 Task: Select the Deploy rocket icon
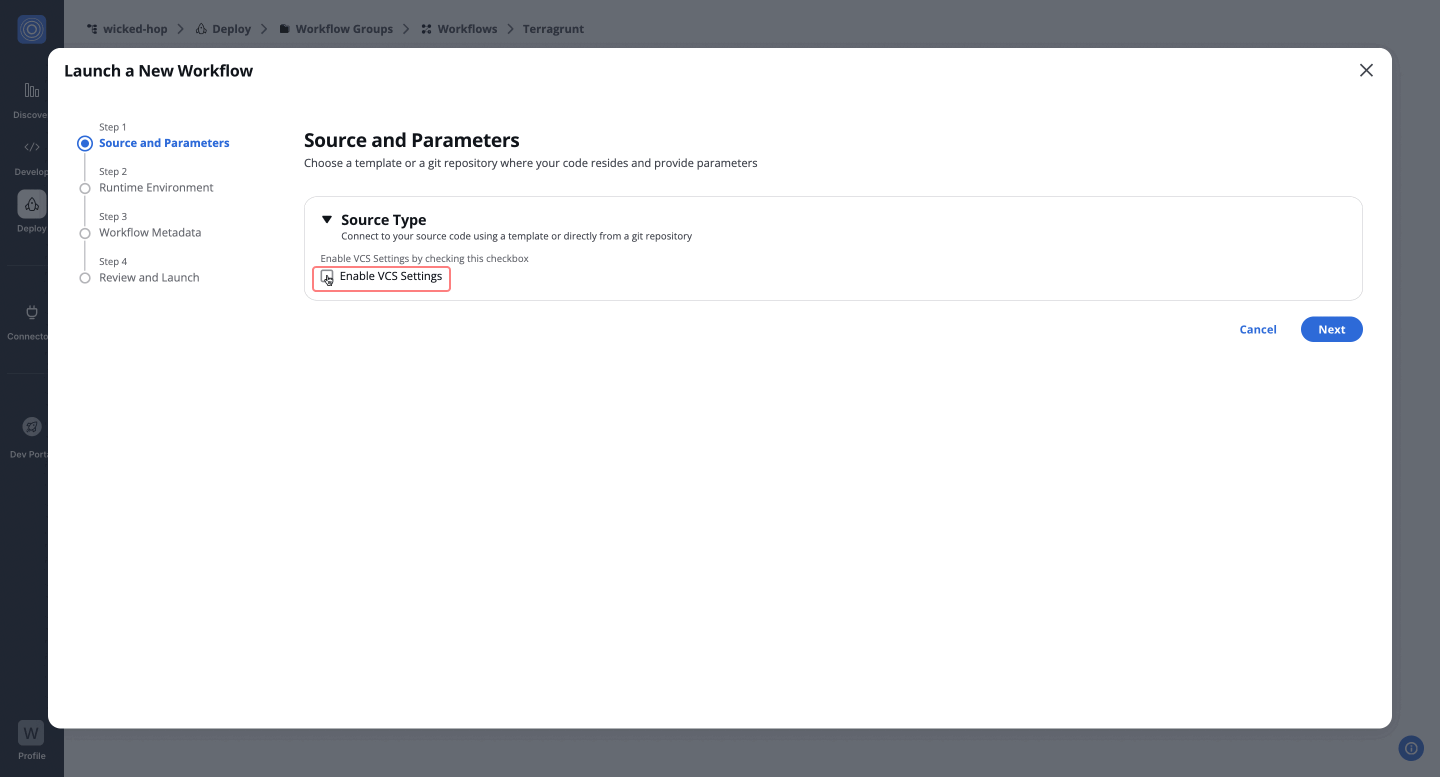click(x=31, y=204)
